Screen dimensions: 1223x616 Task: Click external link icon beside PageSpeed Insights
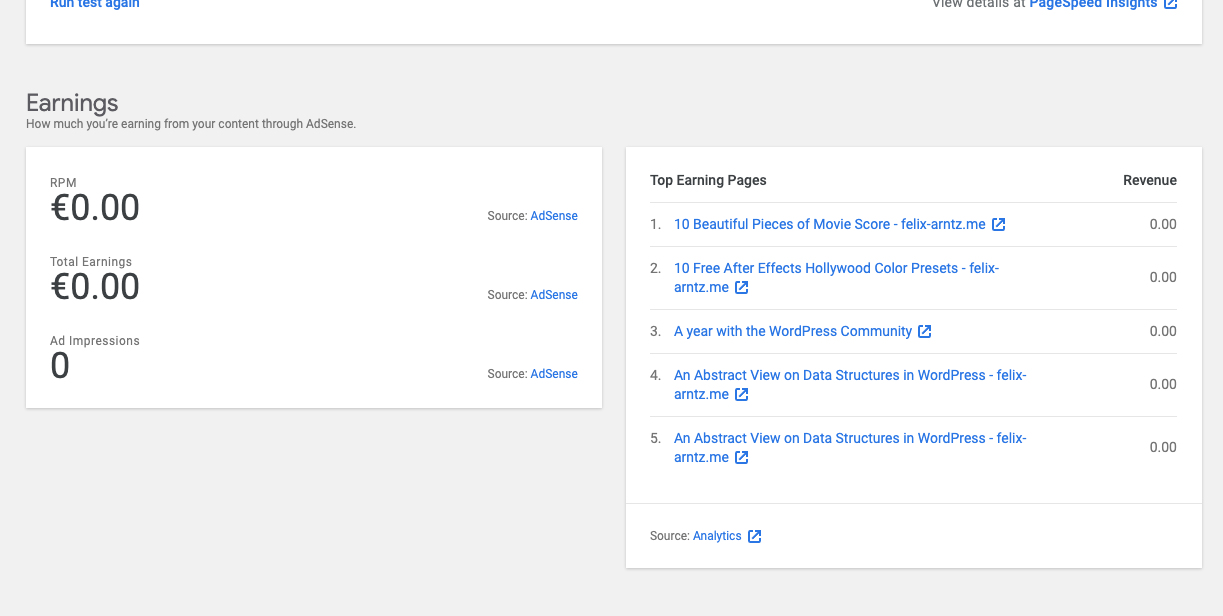1170,4
